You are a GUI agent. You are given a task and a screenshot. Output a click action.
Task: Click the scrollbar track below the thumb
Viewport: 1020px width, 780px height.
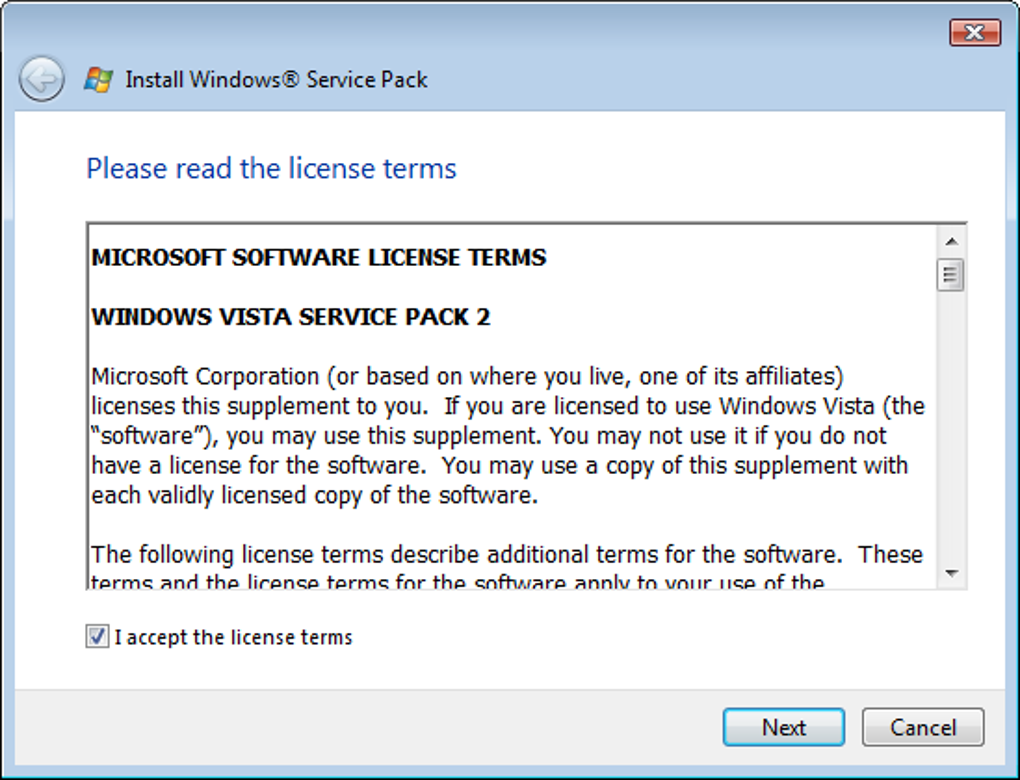click(x=951, y=430)
